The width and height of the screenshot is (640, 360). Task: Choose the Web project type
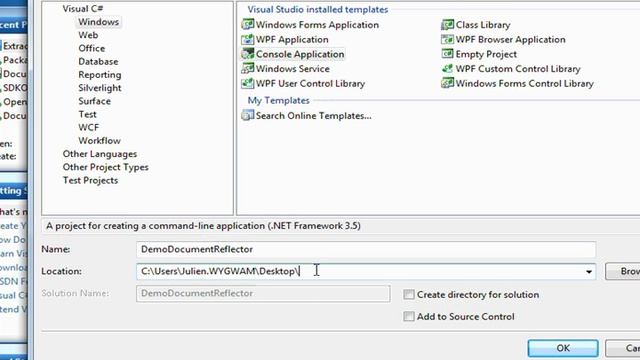point(88,35)
